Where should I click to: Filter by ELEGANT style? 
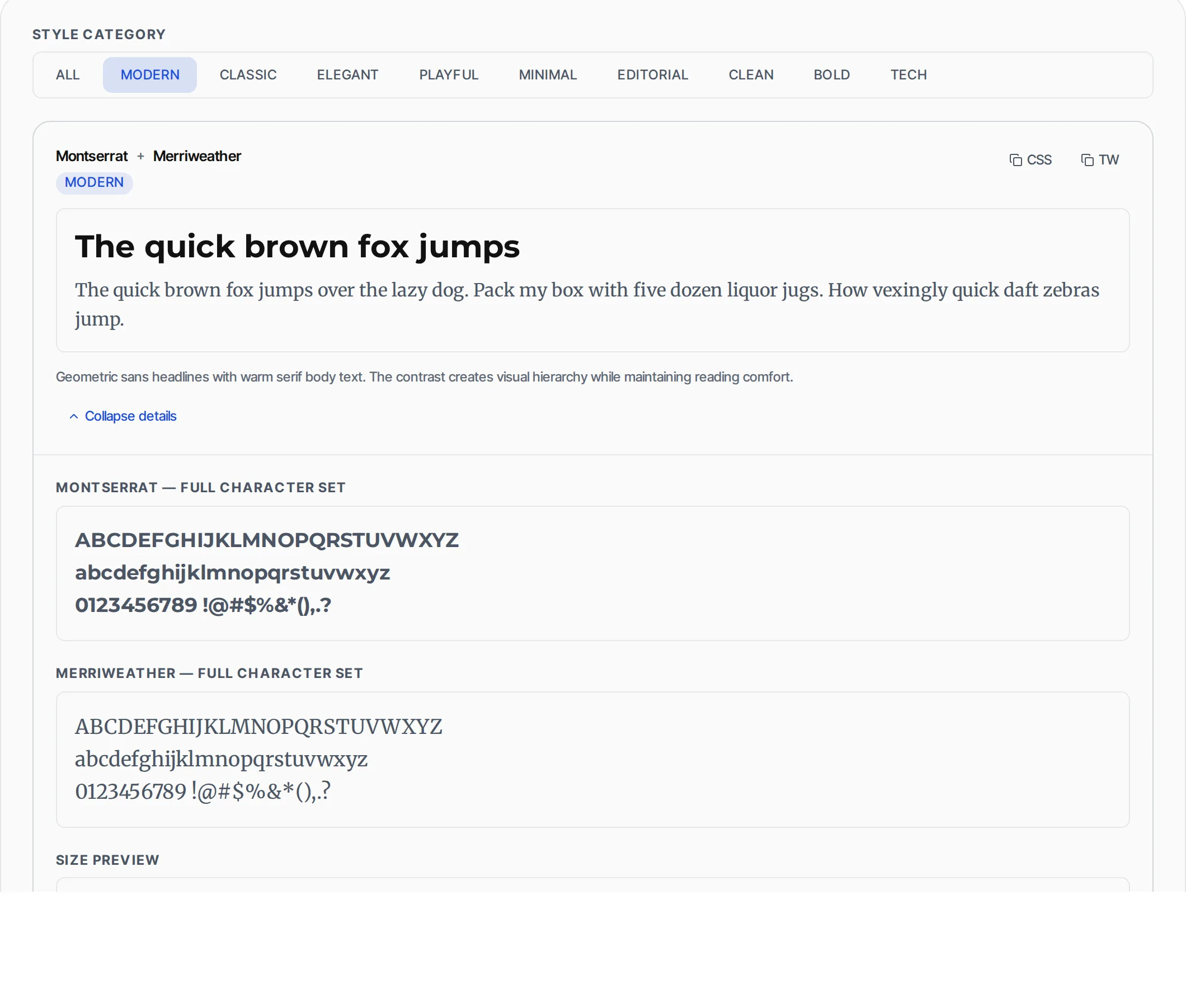tap(347, 75)
